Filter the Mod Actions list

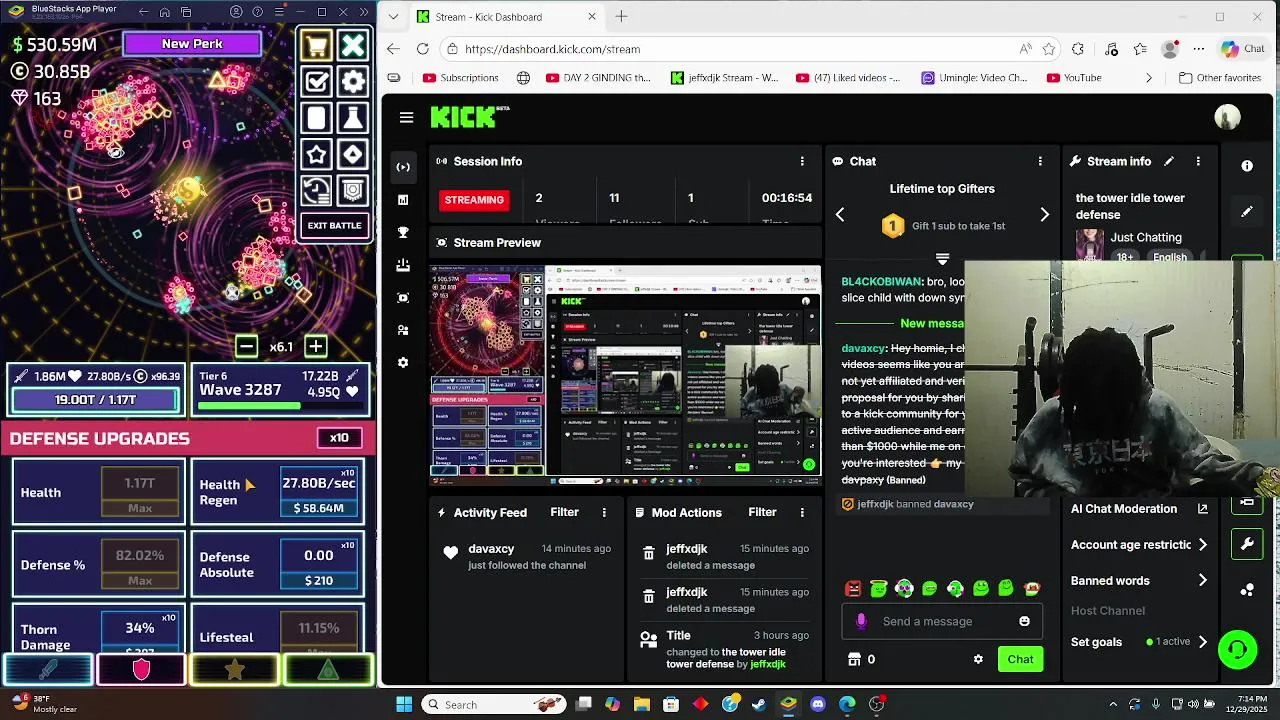(762, 512)
